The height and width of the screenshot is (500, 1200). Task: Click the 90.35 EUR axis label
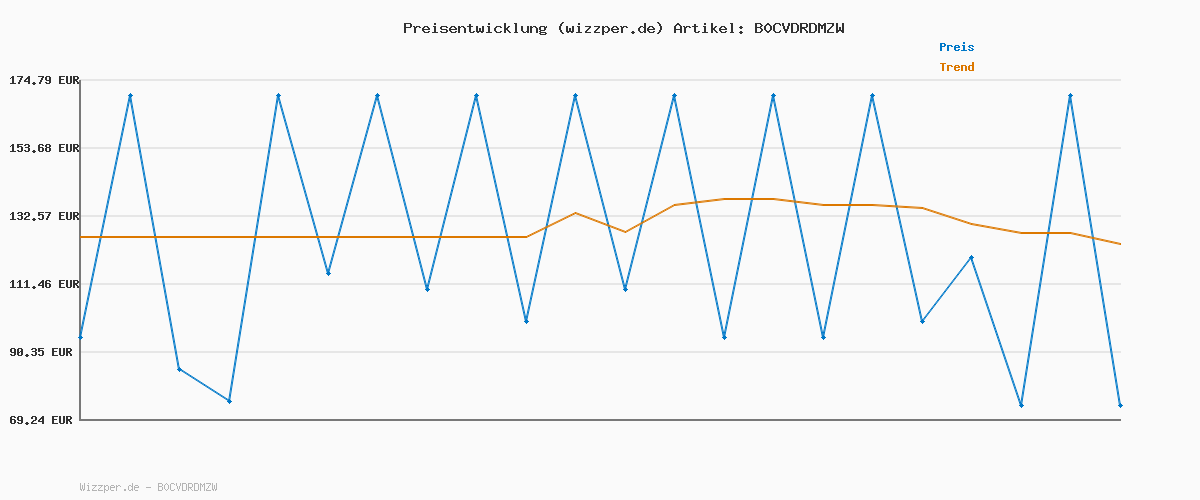pyautogui.click(x=43, y=352)
